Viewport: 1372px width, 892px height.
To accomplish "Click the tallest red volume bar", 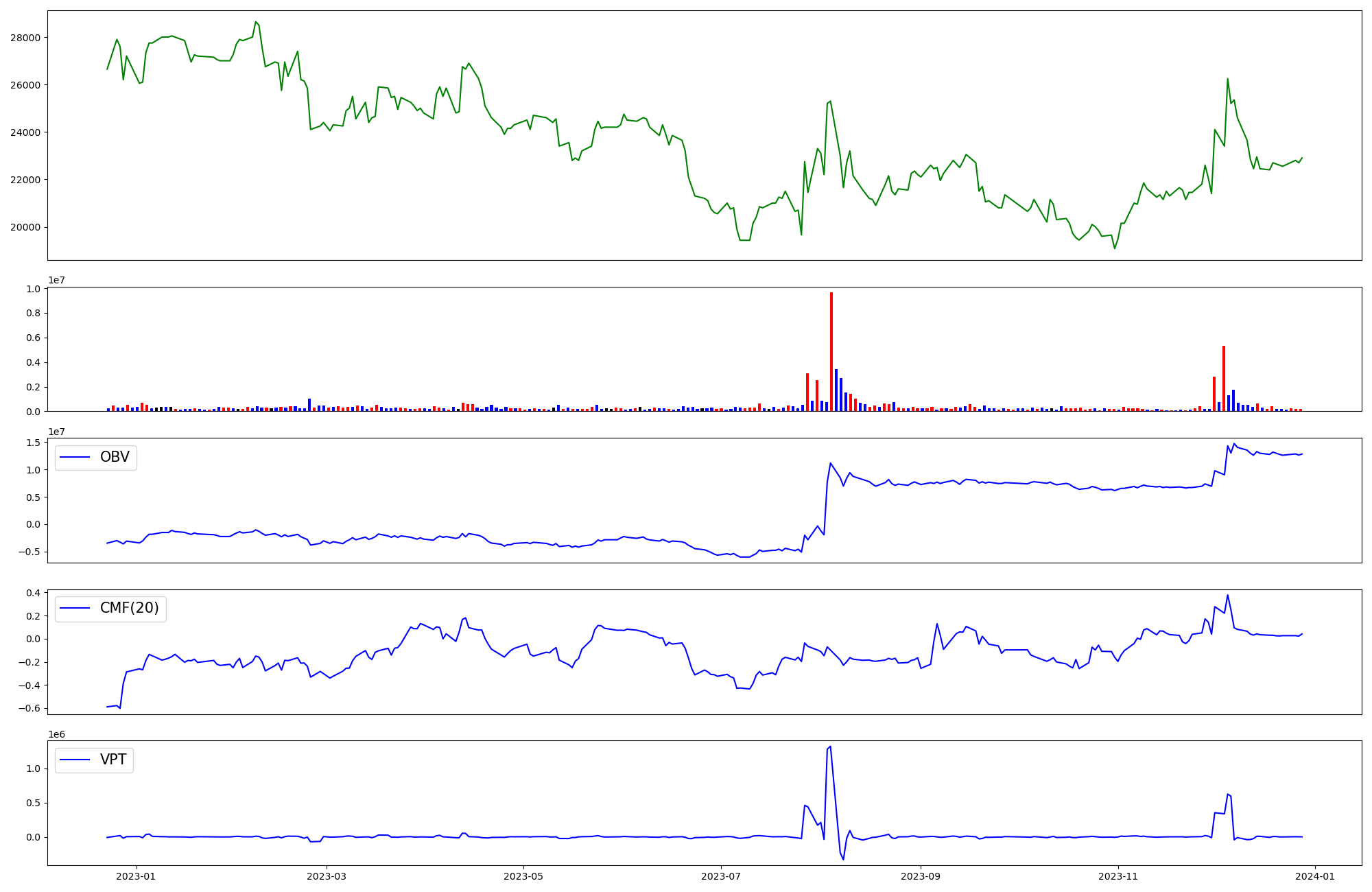I will 831,351.
